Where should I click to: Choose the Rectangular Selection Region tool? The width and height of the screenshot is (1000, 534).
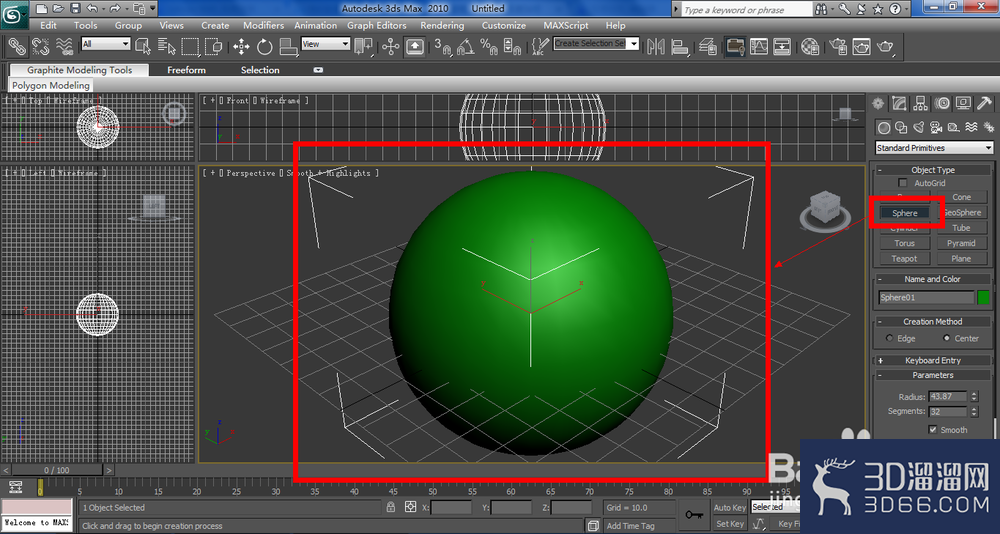click(190, 46)
